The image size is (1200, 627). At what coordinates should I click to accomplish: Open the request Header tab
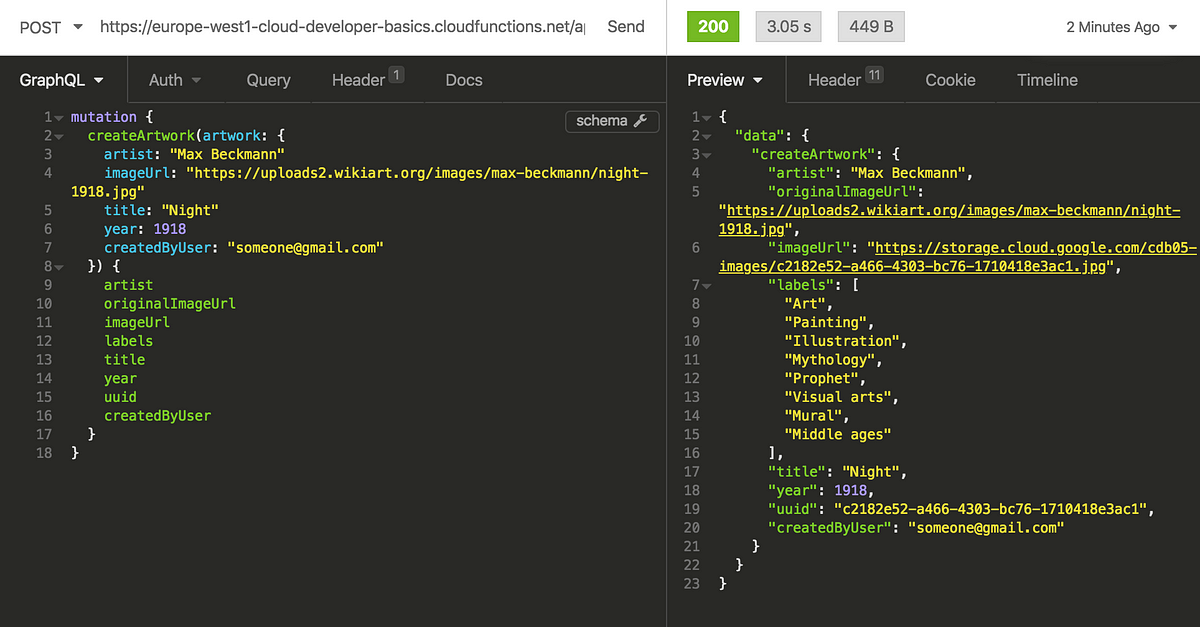[x=368, y=80]
